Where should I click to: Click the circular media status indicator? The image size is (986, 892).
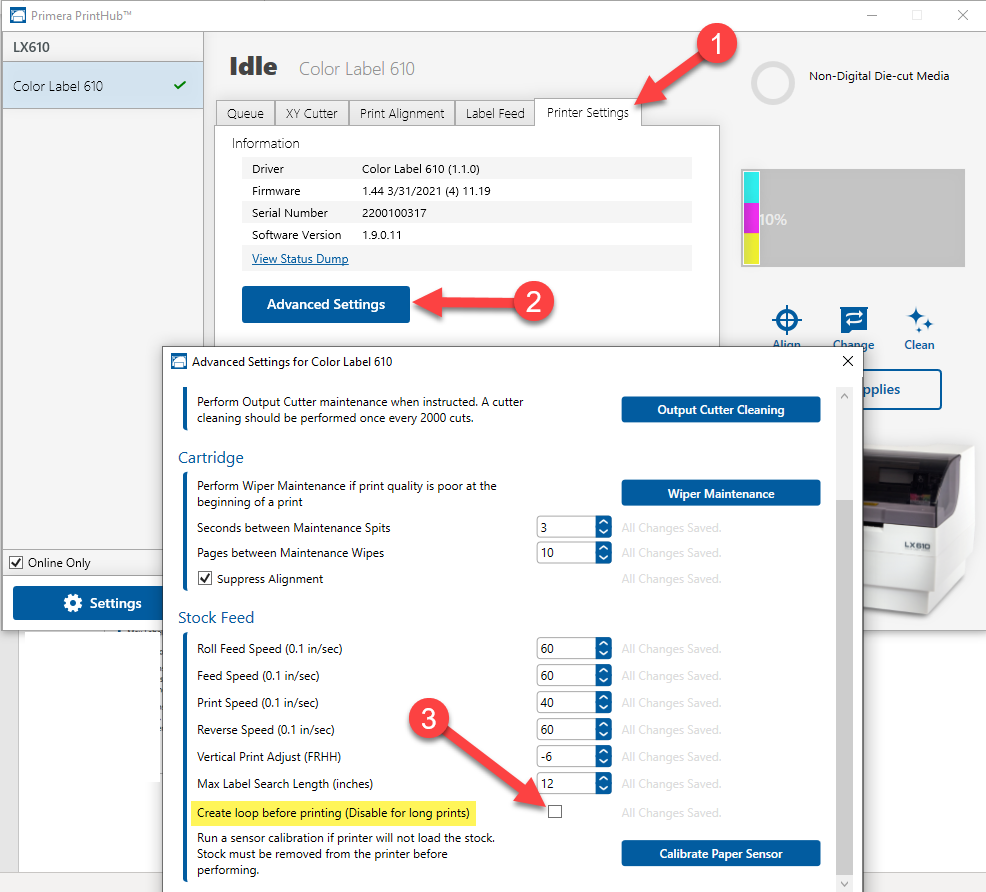[773, 83]
